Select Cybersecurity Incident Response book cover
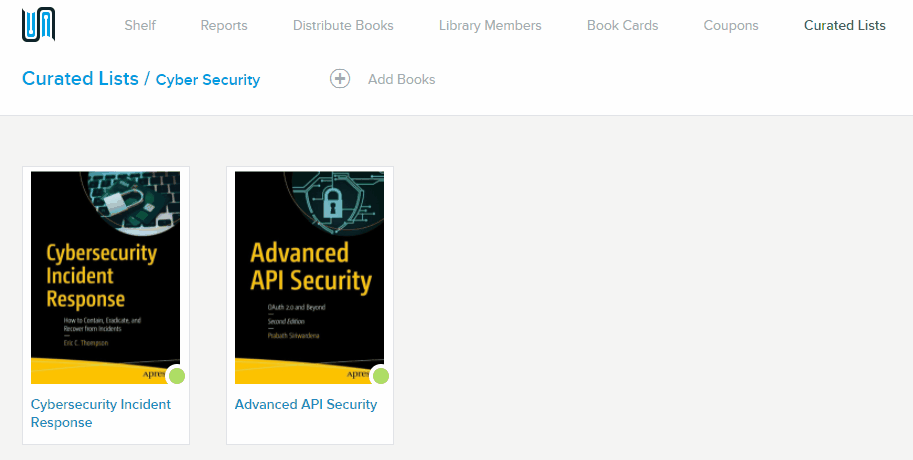The image size is (913, 460). click(x=105, y=277)
